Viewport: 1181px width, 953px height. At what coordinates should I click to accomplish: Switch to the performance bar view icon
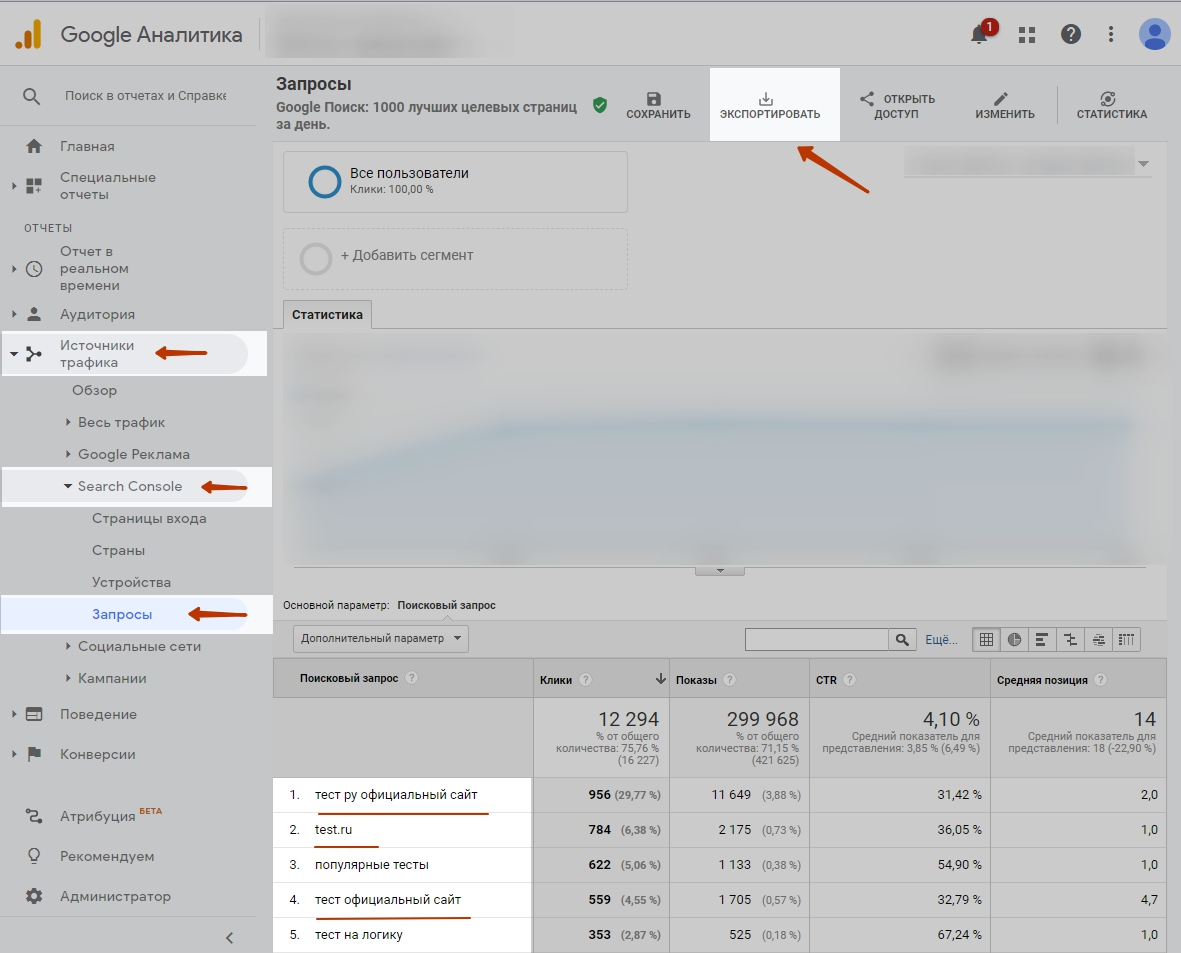(1042, 640)
